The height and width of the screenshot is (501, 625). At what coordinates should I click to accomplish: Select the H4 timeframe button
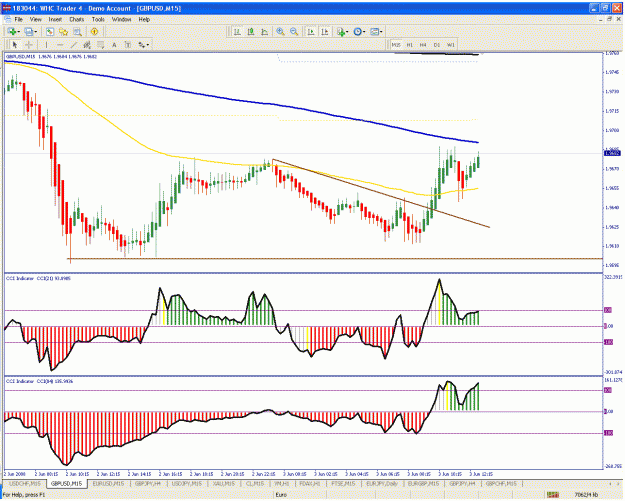click(x=423, y=45)
